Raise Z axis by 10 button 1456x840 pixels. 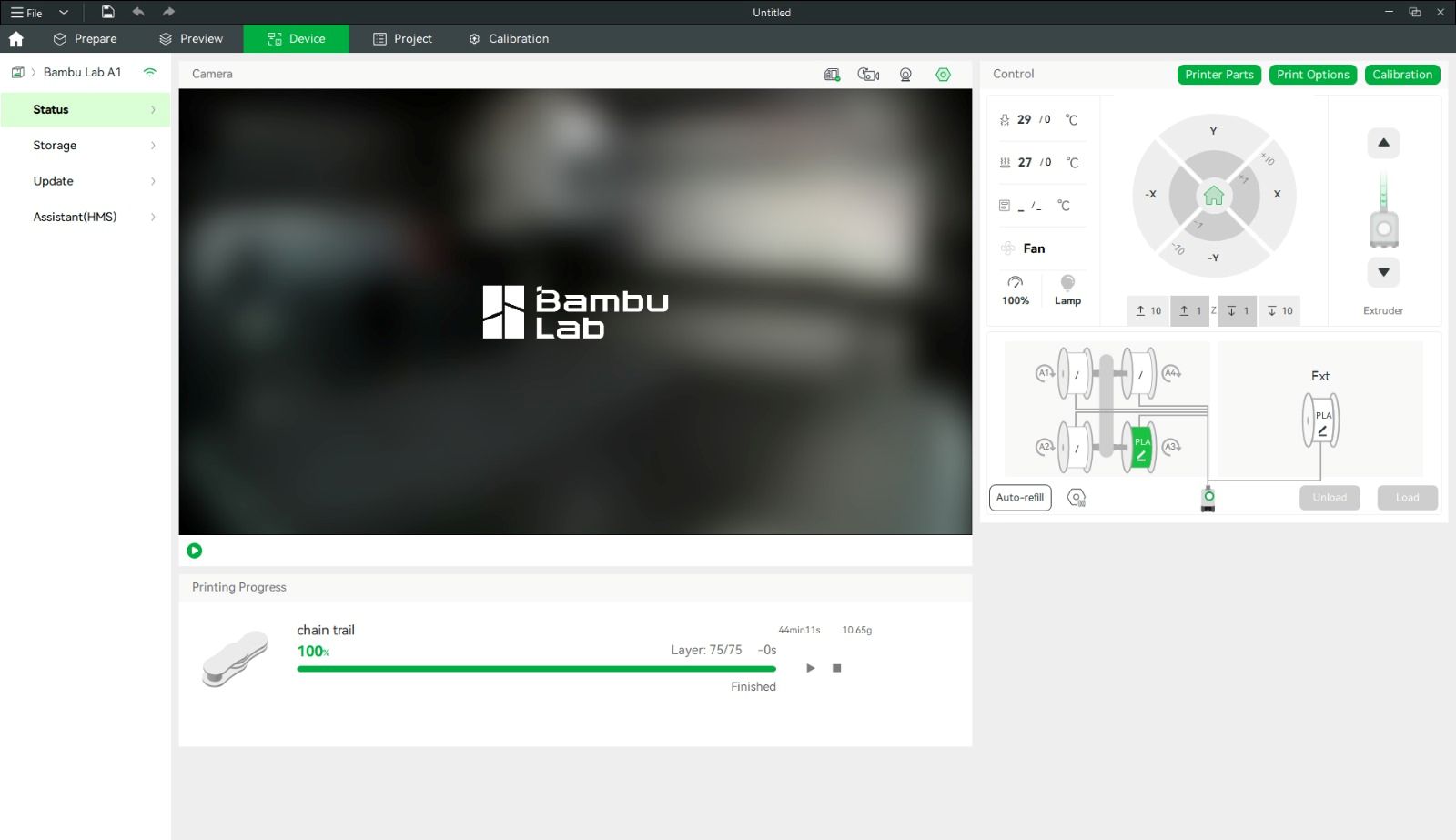[1148, 310]
